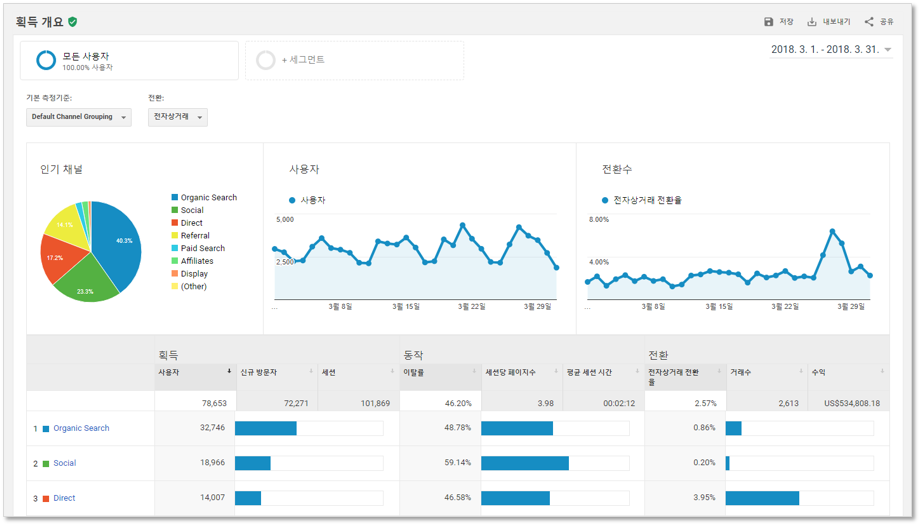The image size is (921, 526).
Task: Open Default Channel Grouping dropdown
Action: (79, 117)
